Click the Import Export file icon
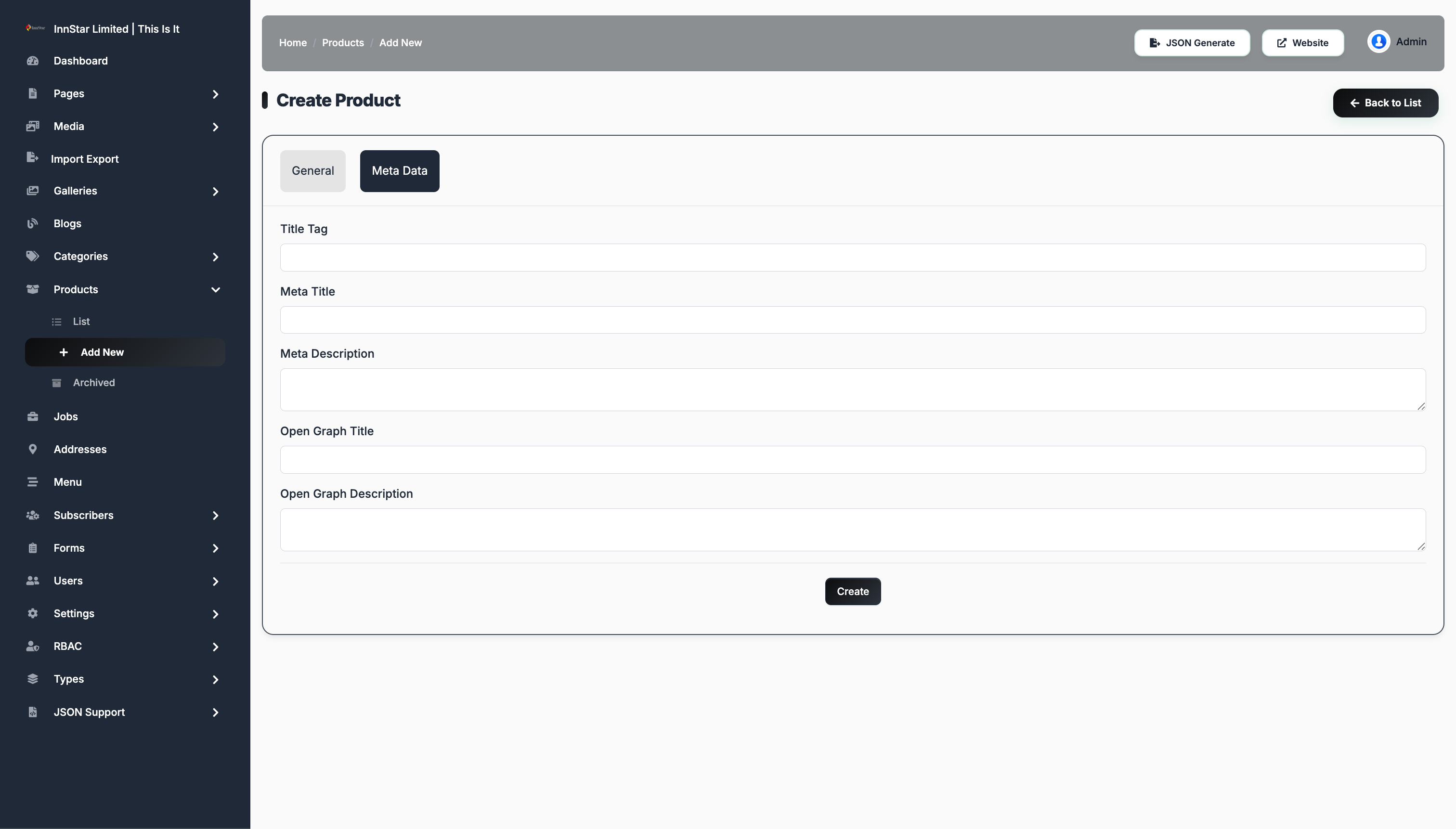 pyautogui.click(x=32, y=158)
